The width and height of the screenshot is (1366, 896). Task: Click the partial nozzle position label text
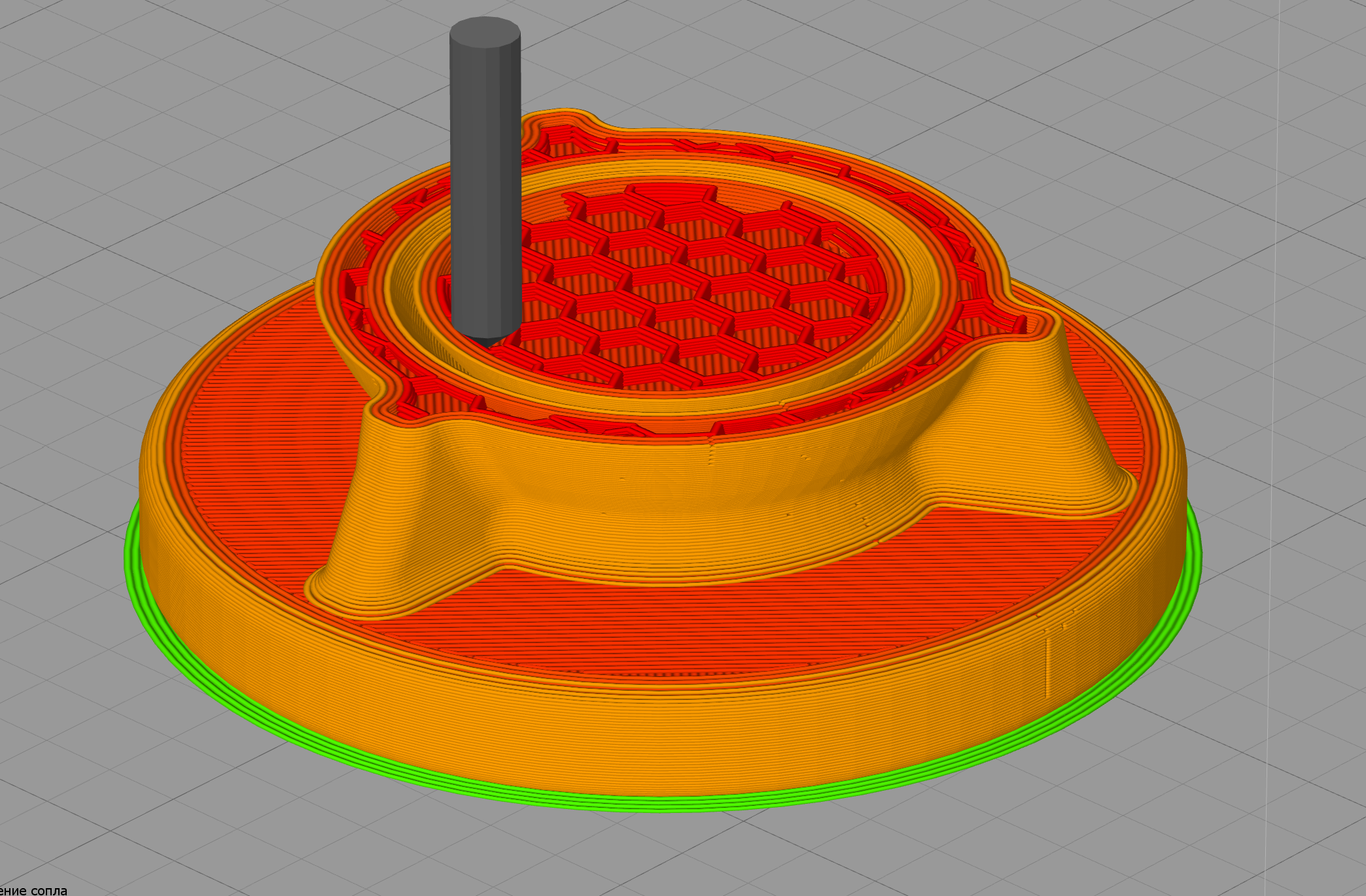point(33,890)
